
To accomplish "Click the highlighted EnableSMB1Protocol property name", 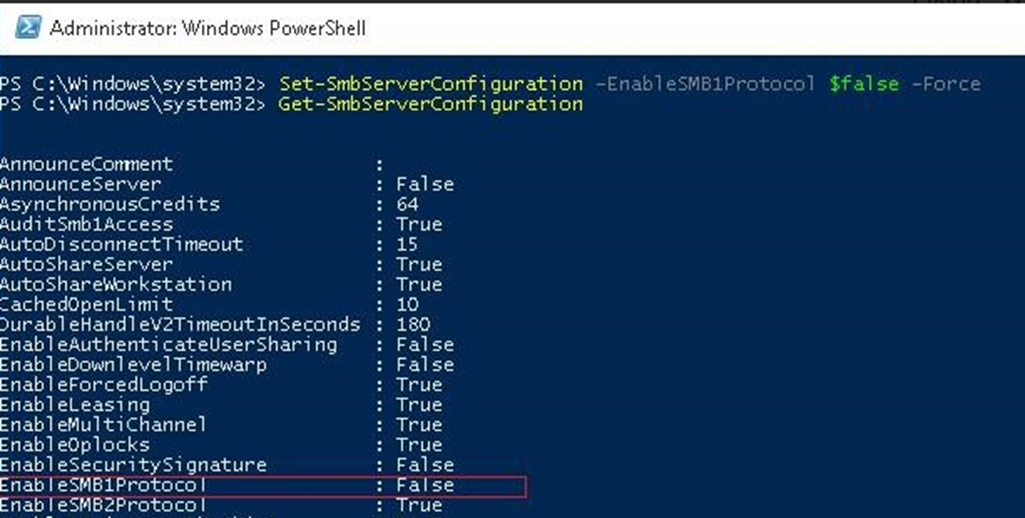I will 103,485.
